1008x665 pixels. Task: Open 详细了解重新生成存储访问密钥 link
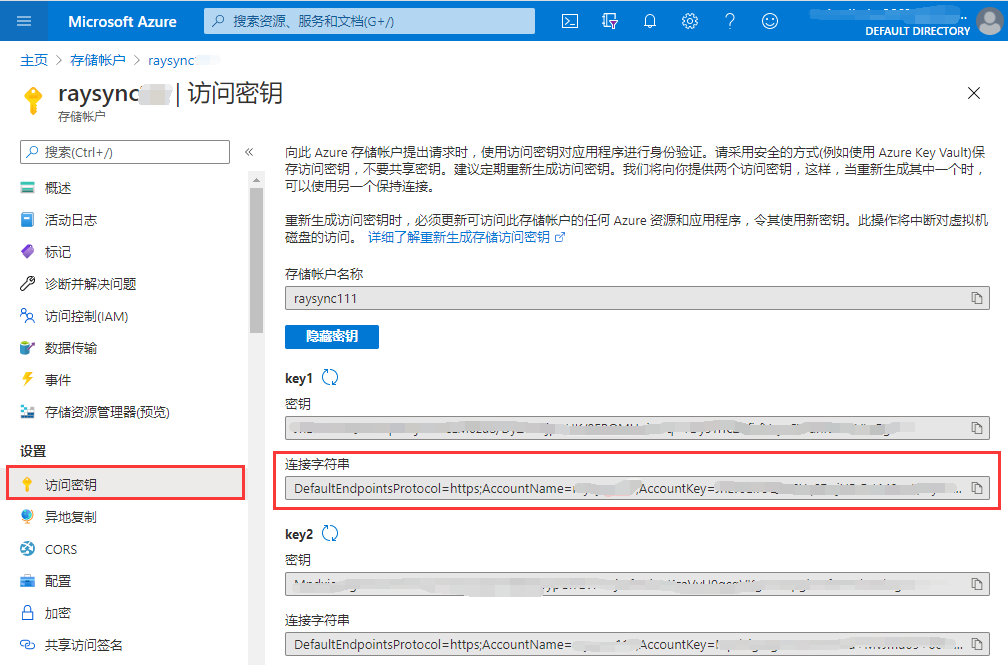466,237
